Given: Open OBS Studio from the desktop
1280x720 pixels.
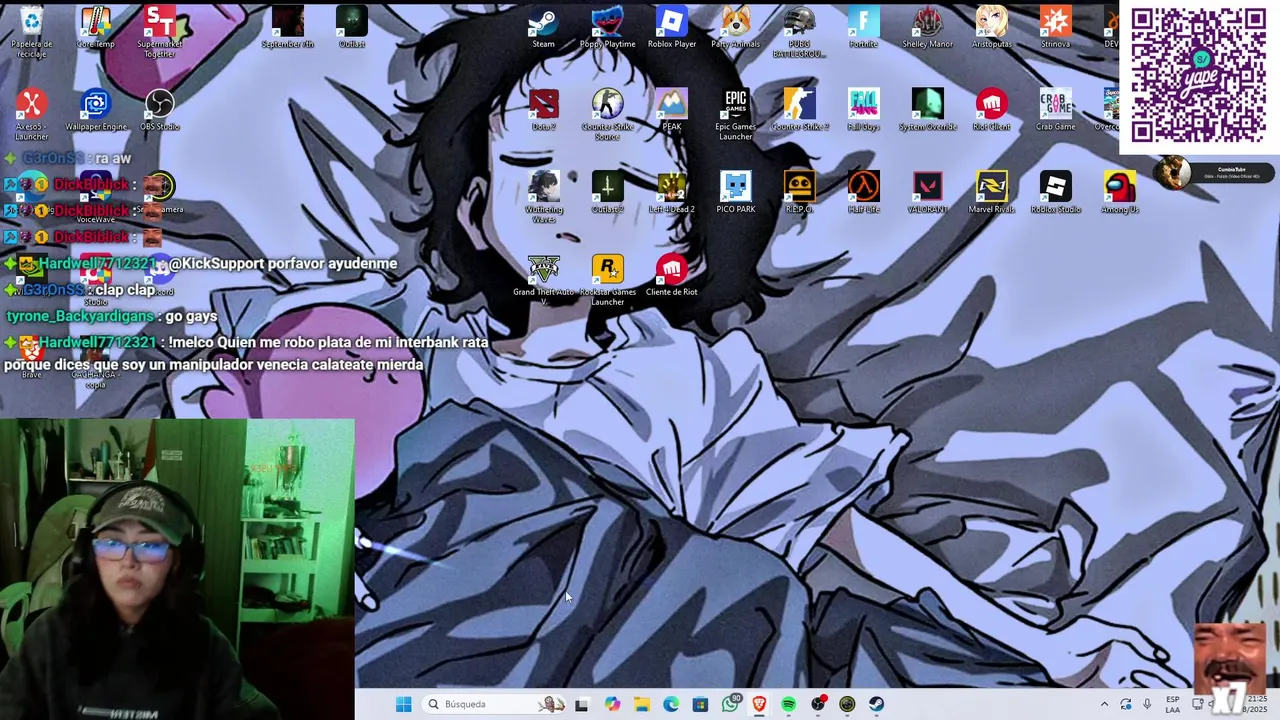Looking at the screenshot, I should 160,110.
